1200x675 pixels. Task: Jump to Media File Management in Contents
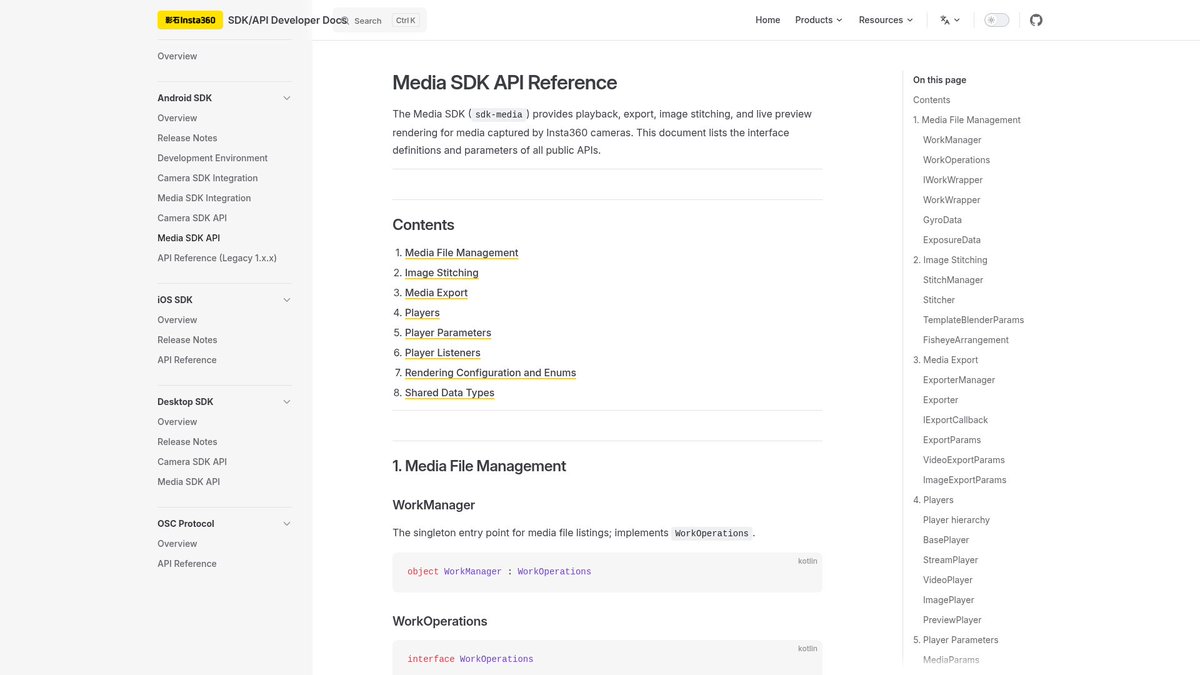point(462,253)
